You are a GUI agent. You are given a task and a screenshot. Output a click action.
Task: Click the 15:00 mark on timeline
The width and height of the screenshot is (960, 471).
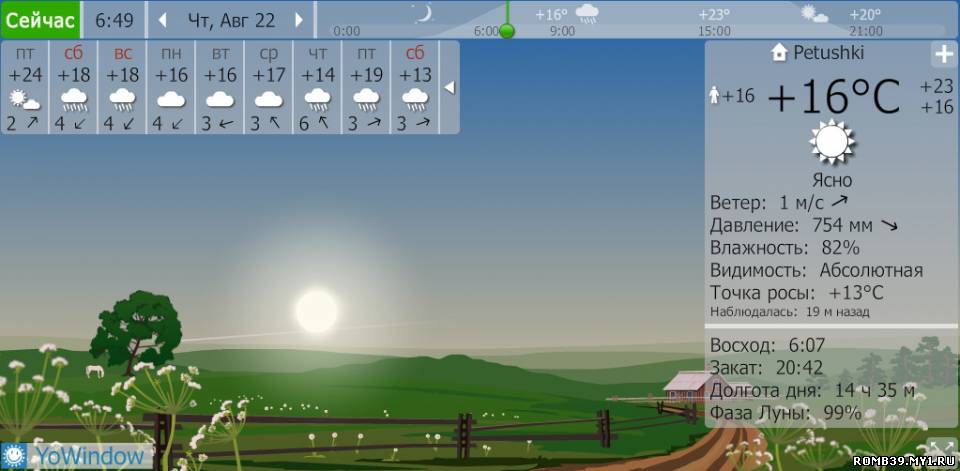[x=714, y=31]
